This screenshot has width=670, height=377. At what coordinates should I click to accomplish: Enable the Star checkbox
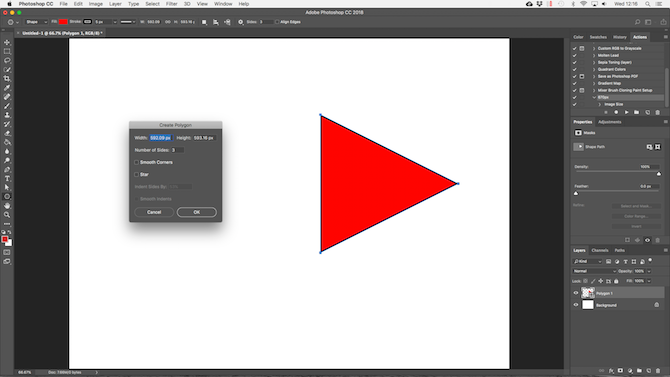pyautogui.click(x=136, y=174)
